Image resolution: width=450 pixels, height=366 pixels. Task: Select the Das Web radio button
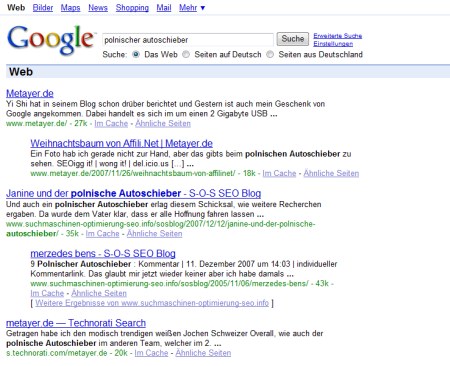tap(136, 54)
